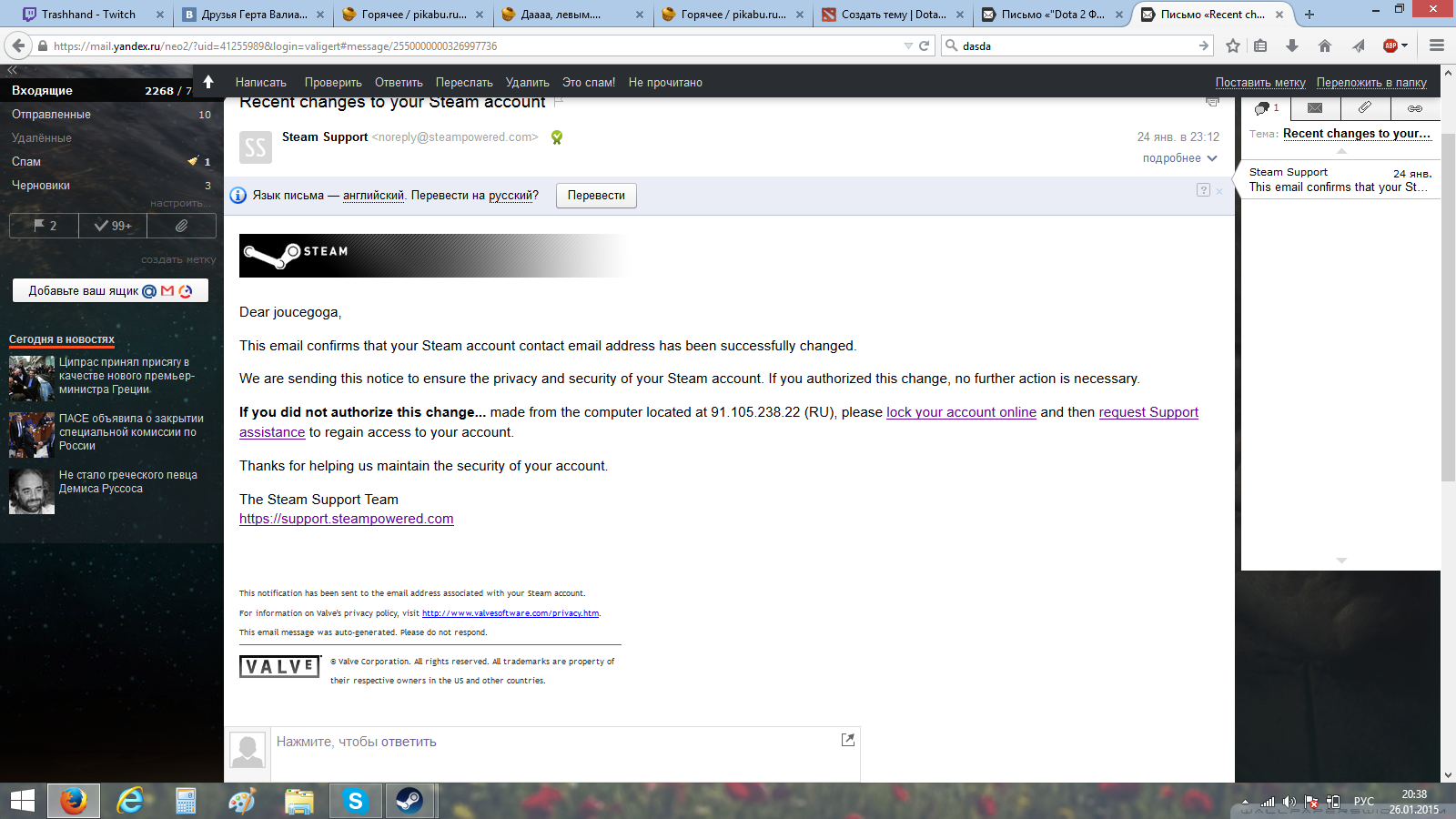Image resolution: width=1456 pixels, height=819 pixels.
Task: Print the message using printer icon
Action: [1212, 101]
